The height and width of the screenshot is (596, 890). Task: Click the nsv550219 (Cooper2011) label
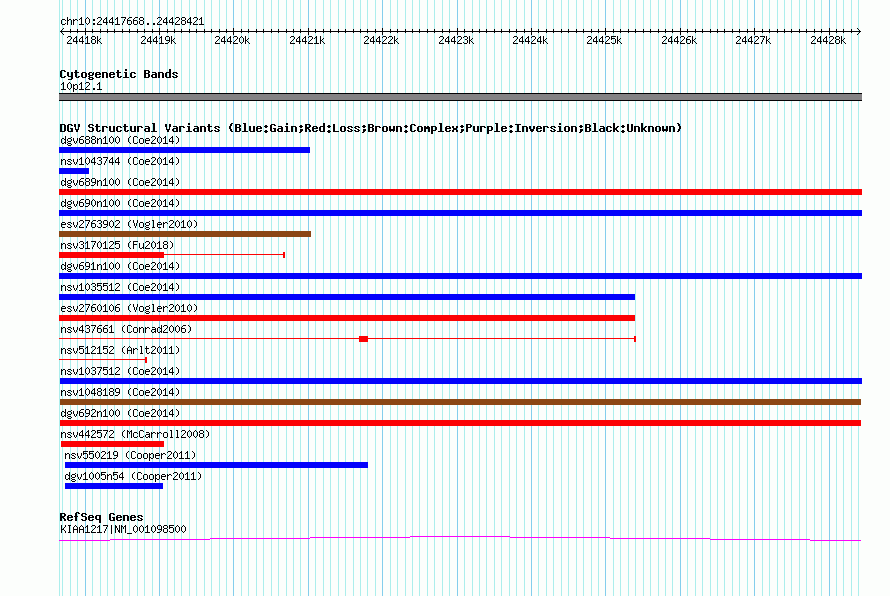[x=130, y=455]
